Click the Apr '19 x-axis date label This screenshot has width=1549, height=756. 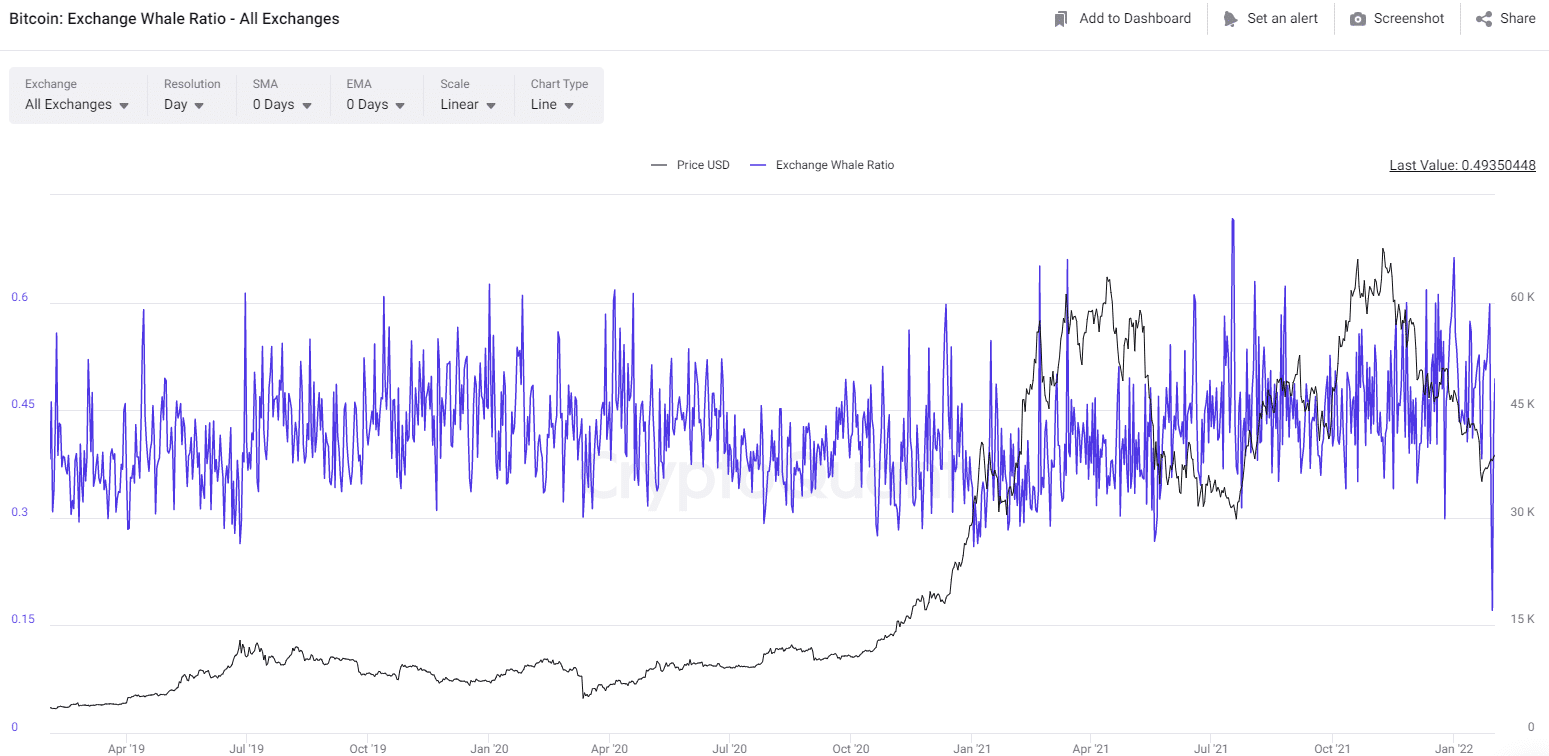[x=126, y=748]
